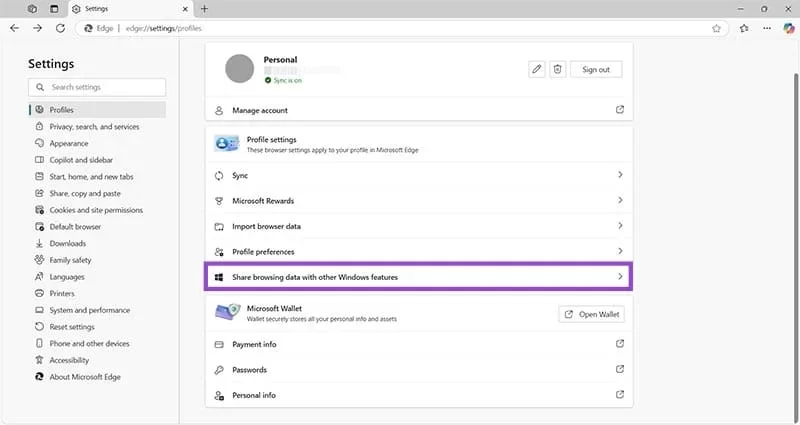This screenshot has width=800, height=425.
Task: Select Privacy, search, and services in sidebar
Action: (x=94, y=127)
